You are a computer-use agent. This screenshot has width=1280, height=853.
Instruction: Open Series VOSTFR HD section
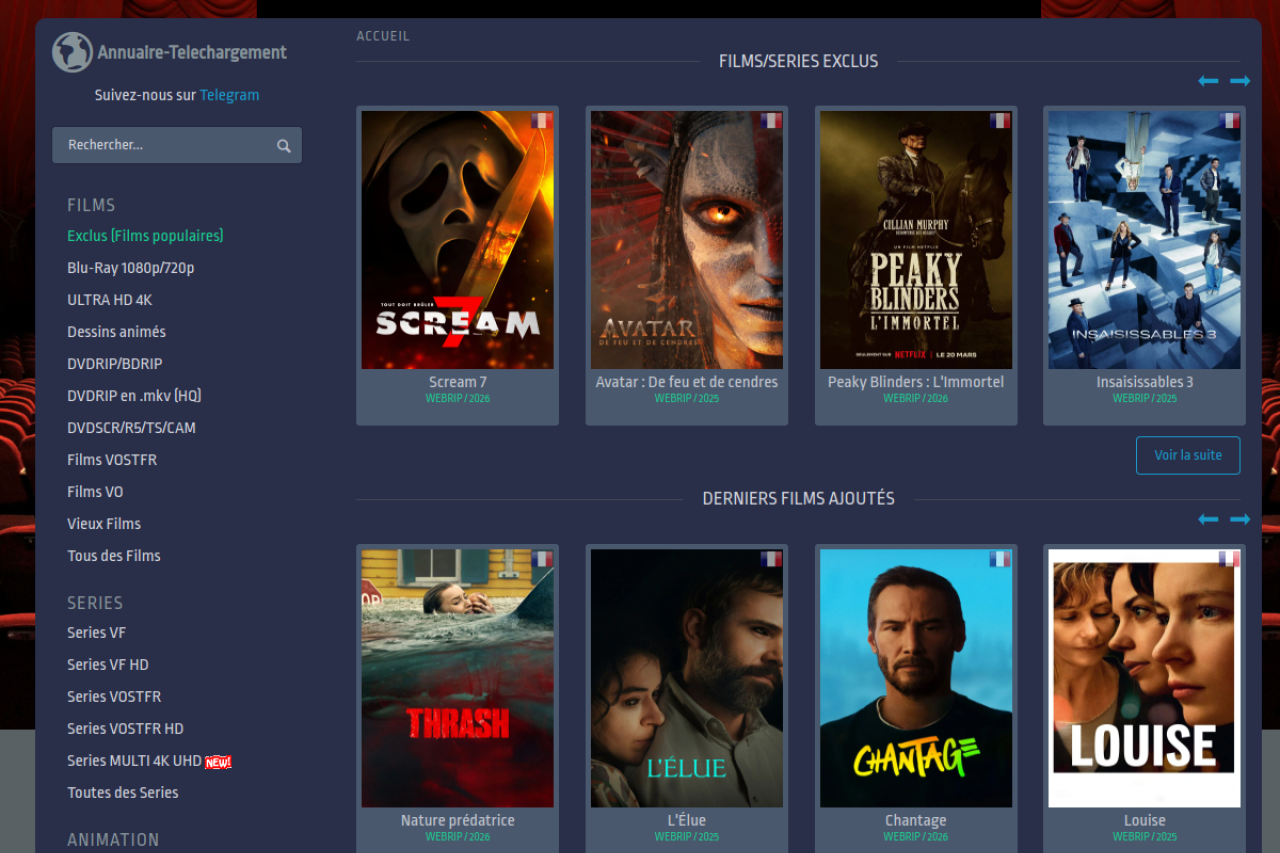coord(125,728)
